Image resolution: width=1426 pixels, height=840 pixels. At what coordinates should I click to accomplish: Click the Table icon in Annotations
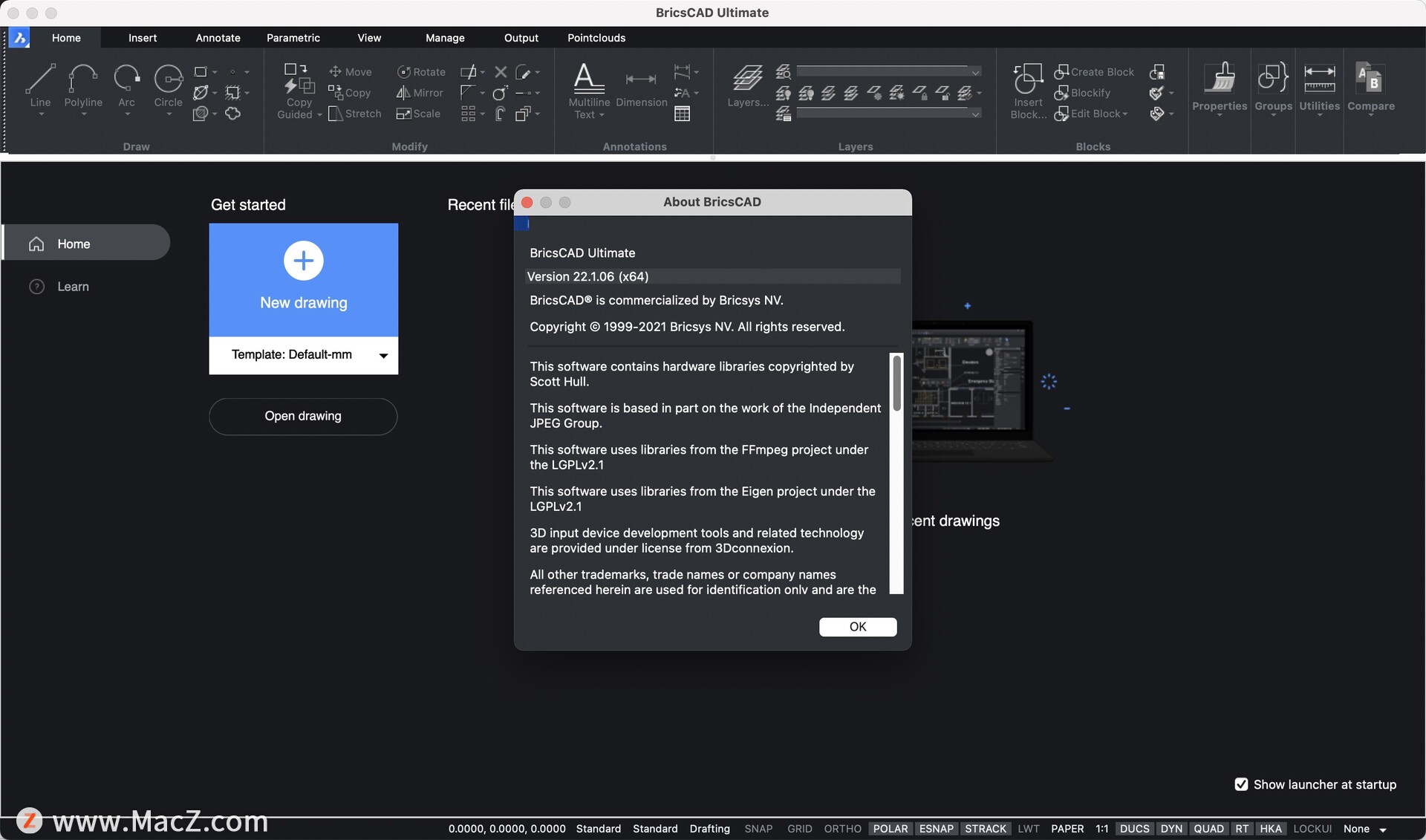click(x=682, y=114)
